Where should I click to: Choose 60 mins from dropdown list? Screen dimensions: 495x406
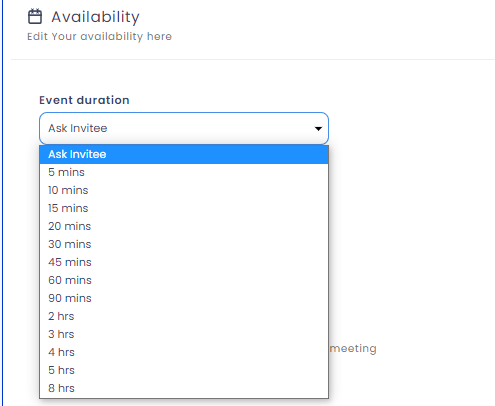(184, 280)
